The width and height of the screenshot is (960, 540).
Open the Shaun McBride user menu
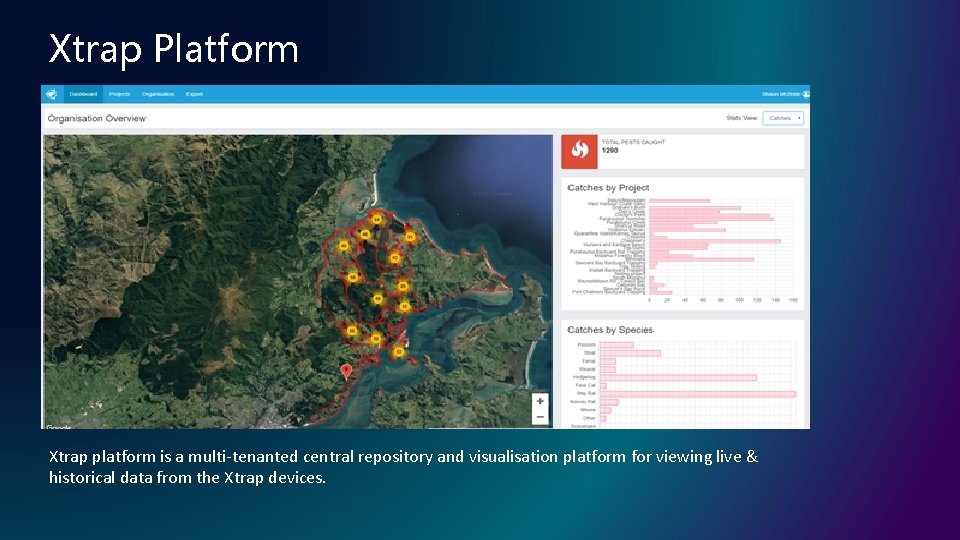786,94
